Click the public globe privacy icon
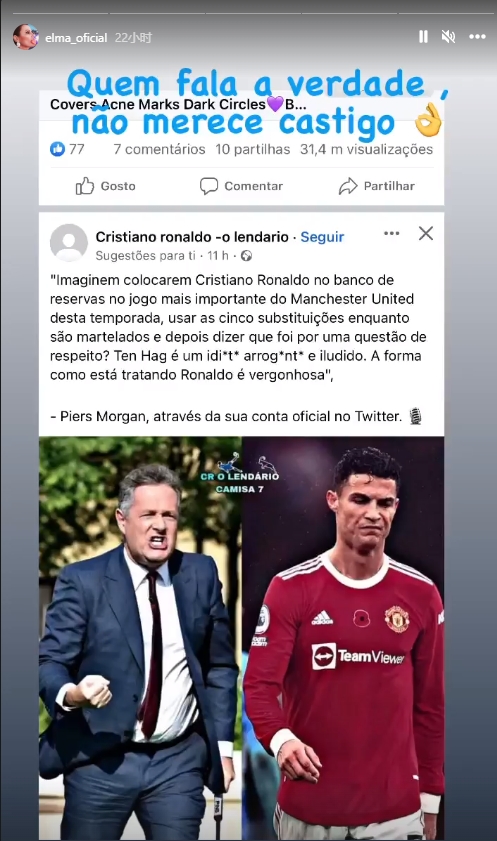Image resolution: width=497 pixels, height=841 pixels. (246, 256)
